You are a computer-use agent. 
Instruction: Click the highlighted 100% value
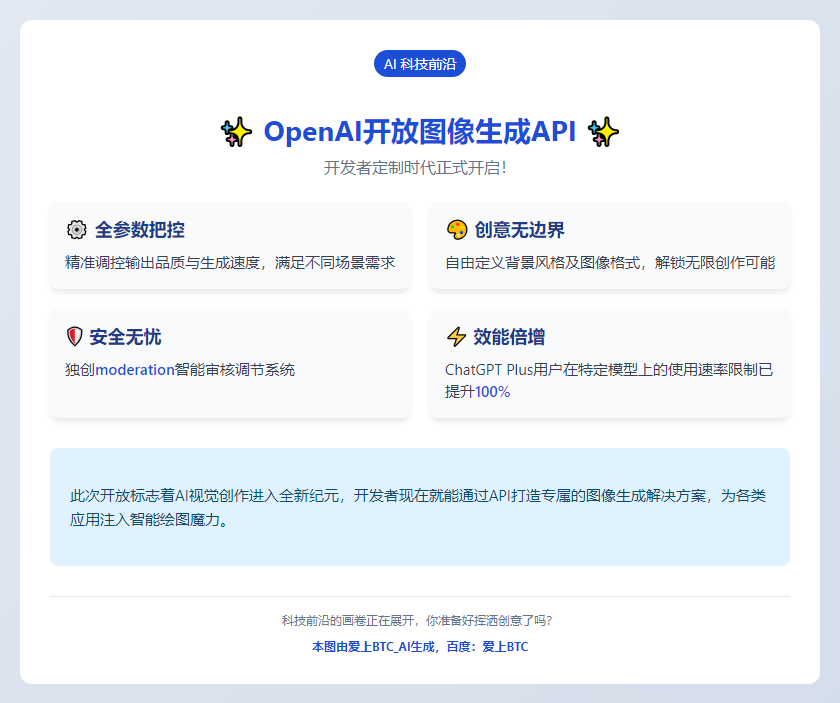pyautogui.click(x=492, y=392)
